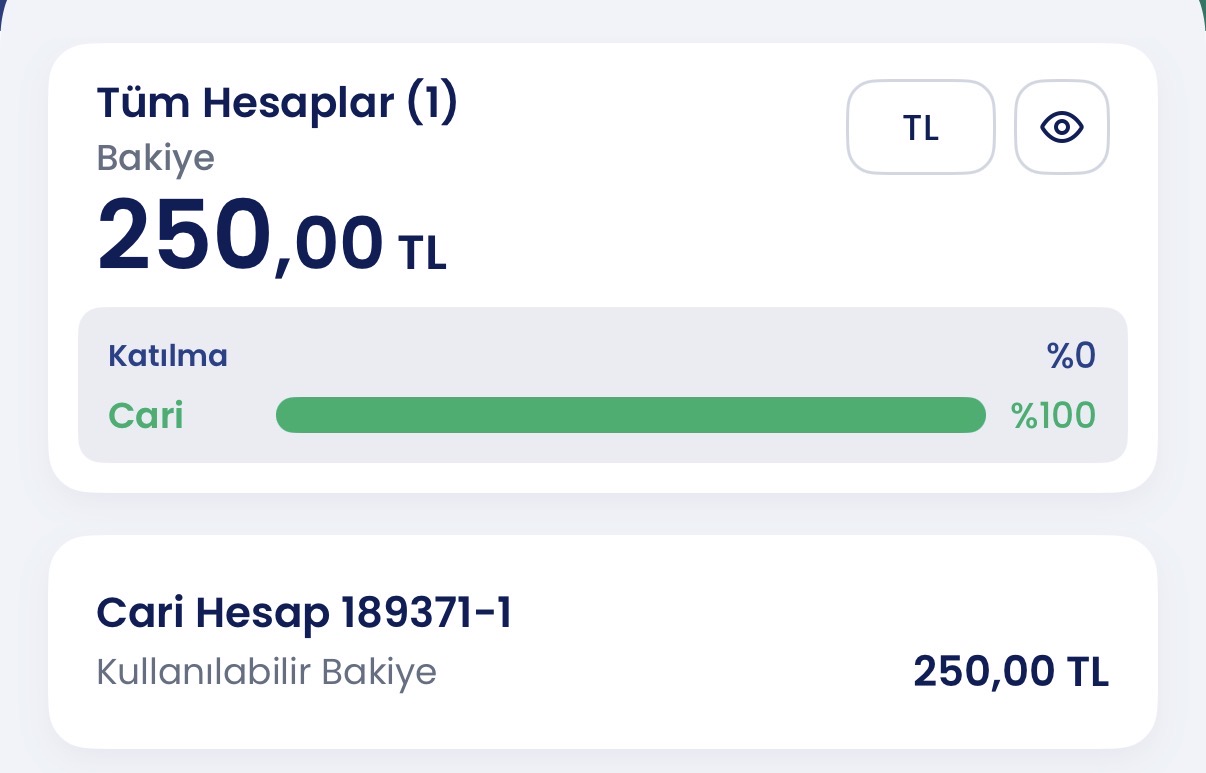Click the TL suffix beside total balance

(423, 253)
